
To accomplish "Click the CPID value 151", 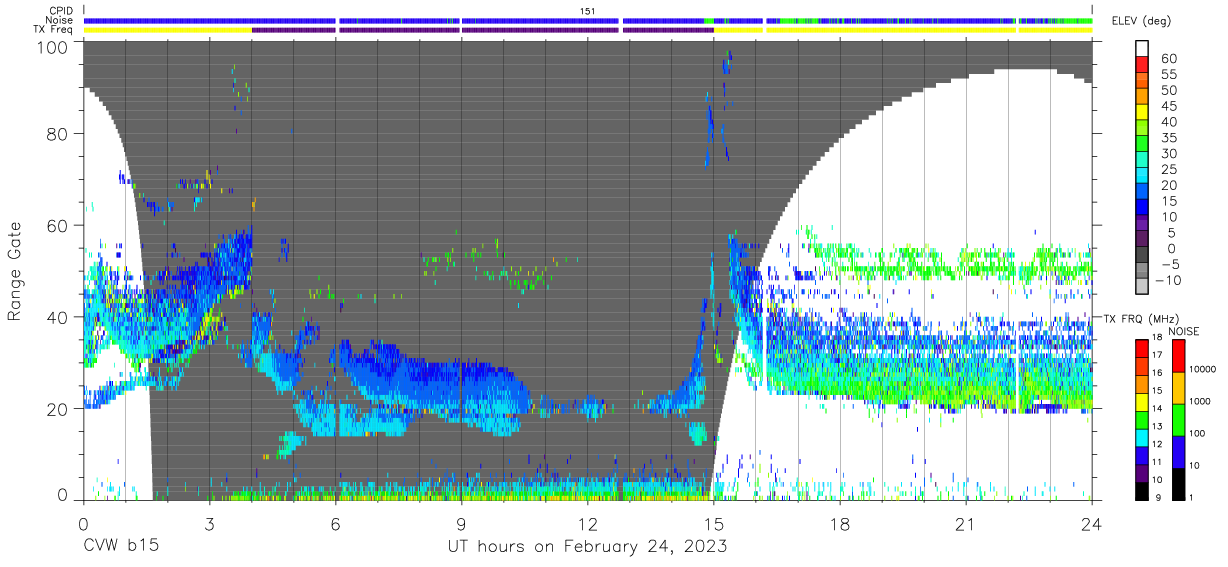I will pos(588,11).
